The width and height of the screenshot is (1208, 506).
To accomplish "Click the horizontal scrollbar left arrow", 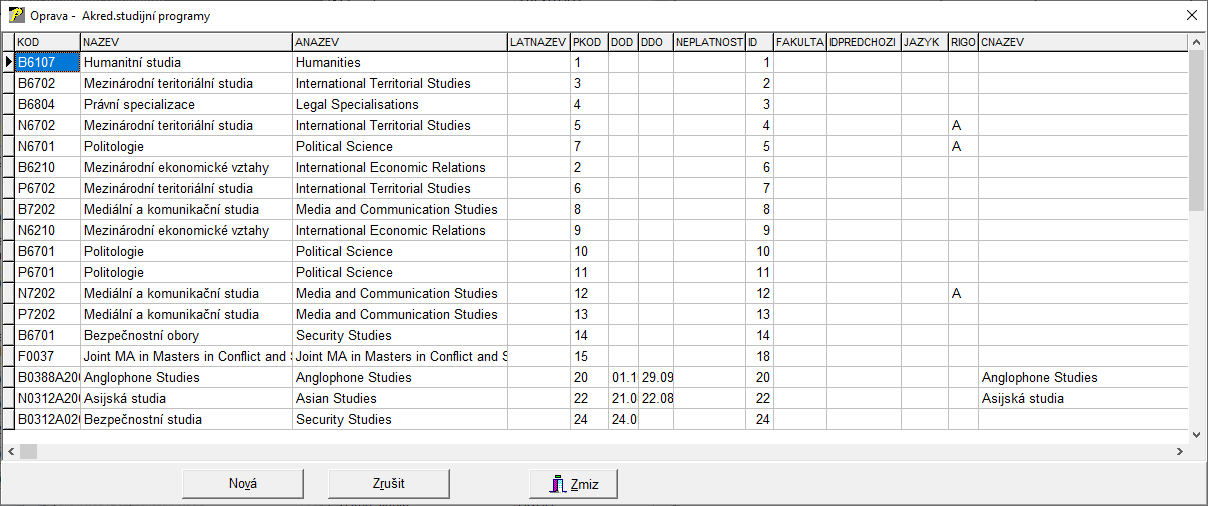I will click(x=10, y=452).
